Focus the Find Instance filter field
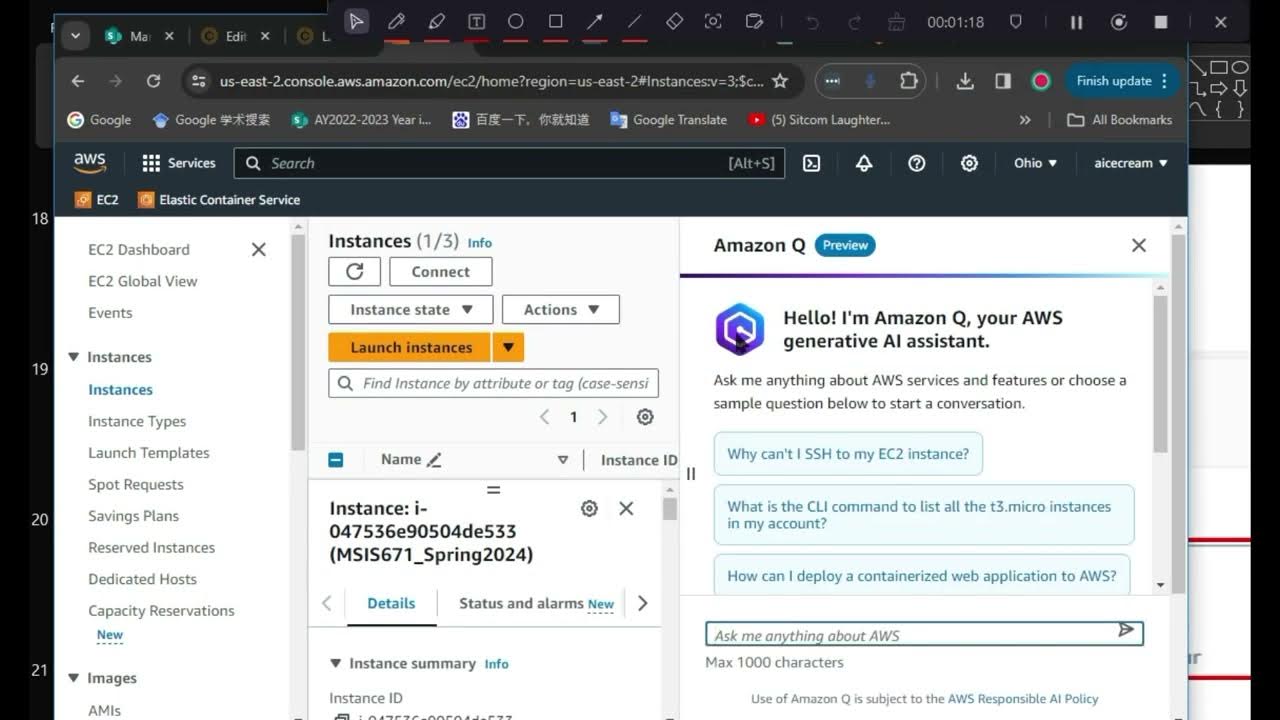The width and height of the screenshot is (1280, 720). click(x=493, y=383)
